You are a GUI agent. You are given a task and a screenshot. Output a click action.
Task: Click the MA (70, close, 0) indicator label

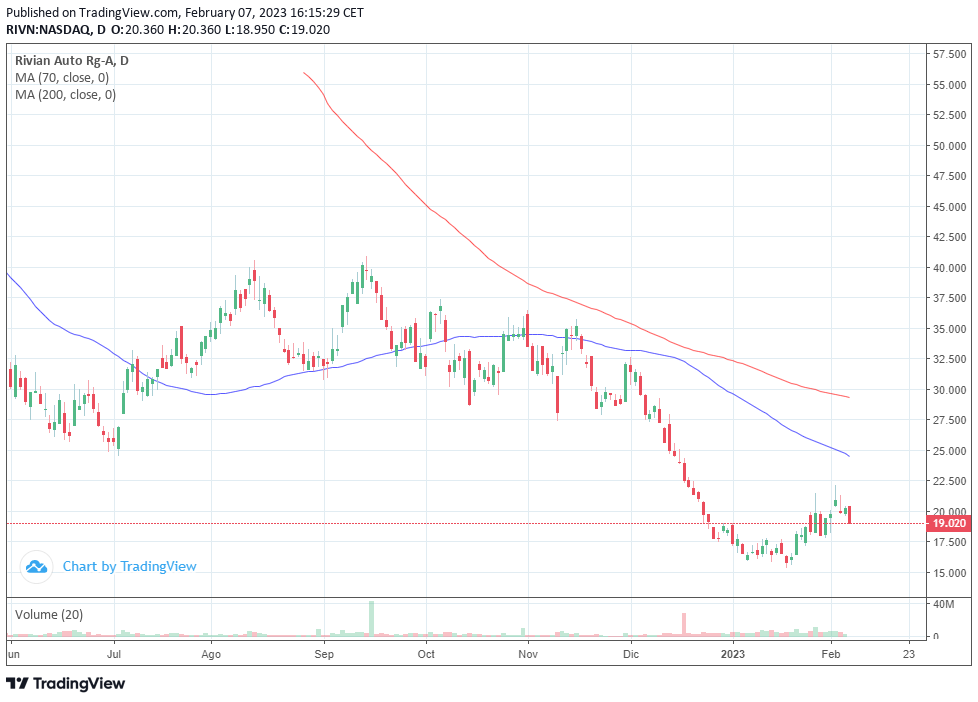pos(62,77)
